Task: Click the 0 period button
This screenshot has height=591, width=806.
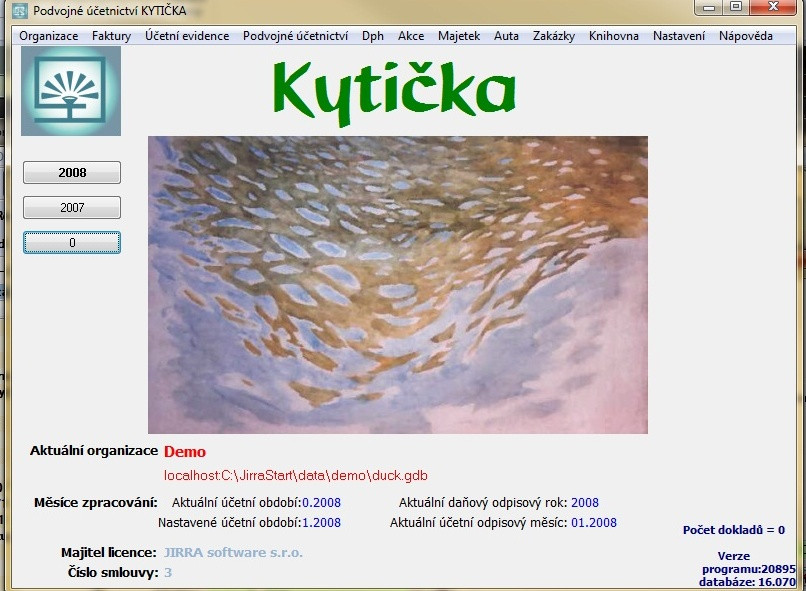Action: (72, 243)
